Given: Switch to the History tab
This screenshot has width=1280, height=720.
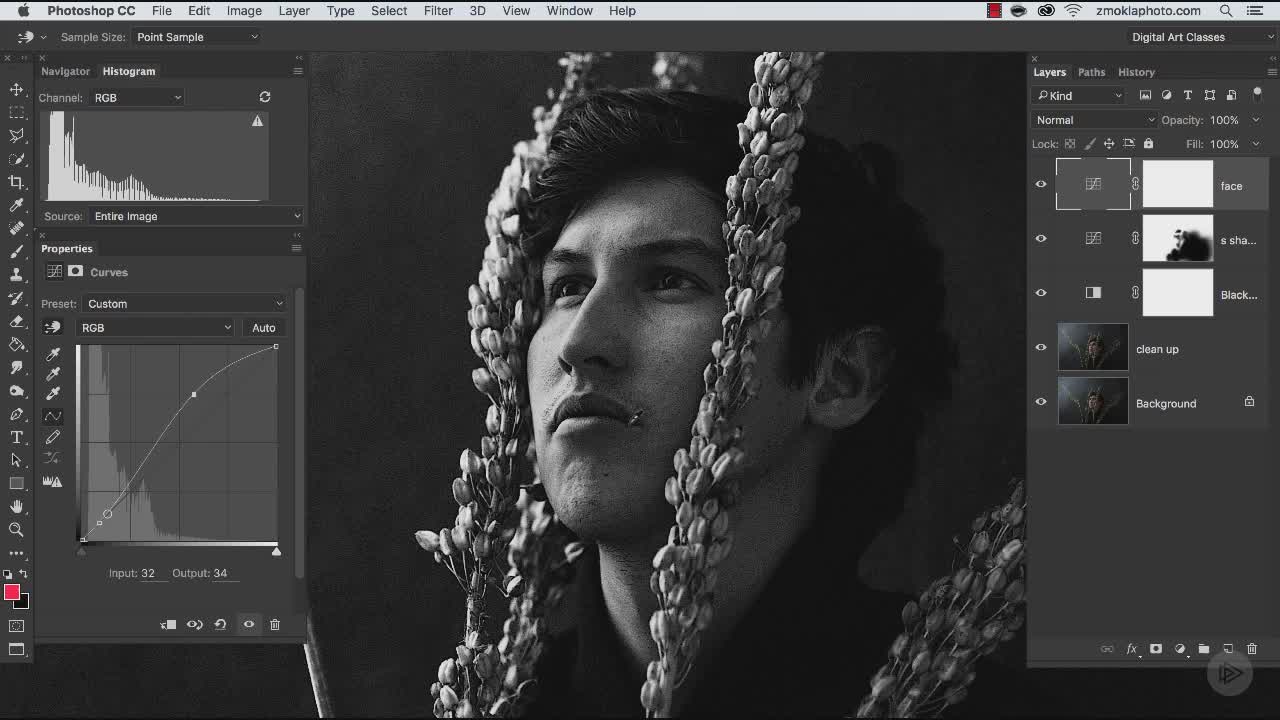Looking at the screenshot, I should click(1136, 72).
